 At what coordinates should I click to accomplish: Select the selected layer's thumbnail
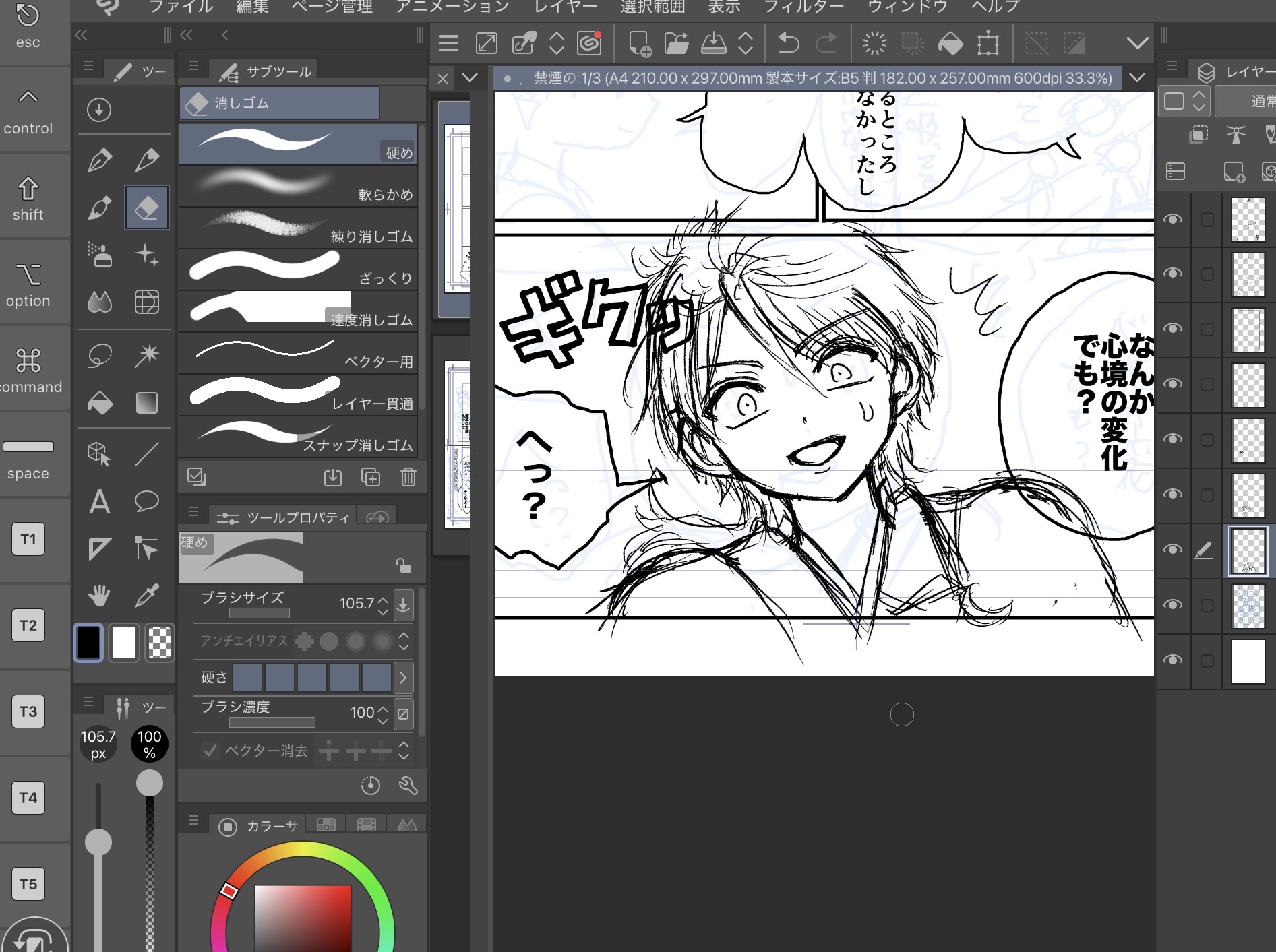pos(1248,550)
